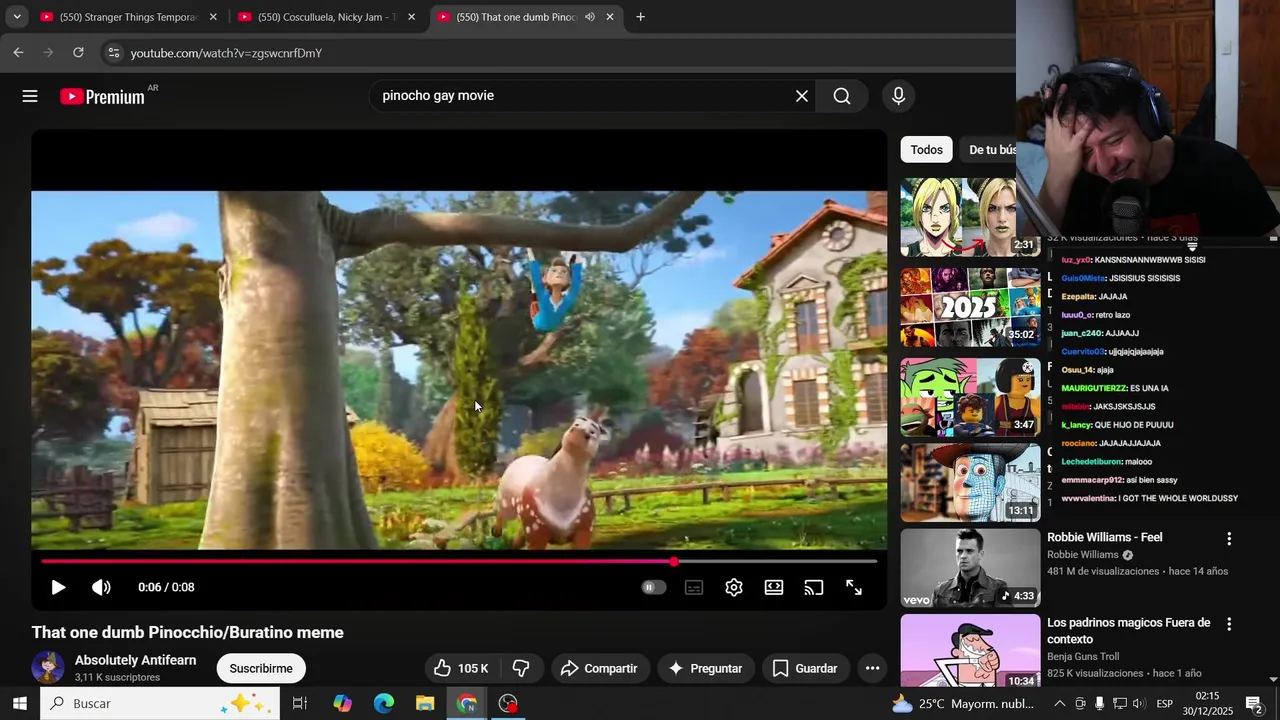Open the Robbie Williams vevo 4:33 thumbnail
This screenshot has width=1280, height=720.
coord(970,568)
